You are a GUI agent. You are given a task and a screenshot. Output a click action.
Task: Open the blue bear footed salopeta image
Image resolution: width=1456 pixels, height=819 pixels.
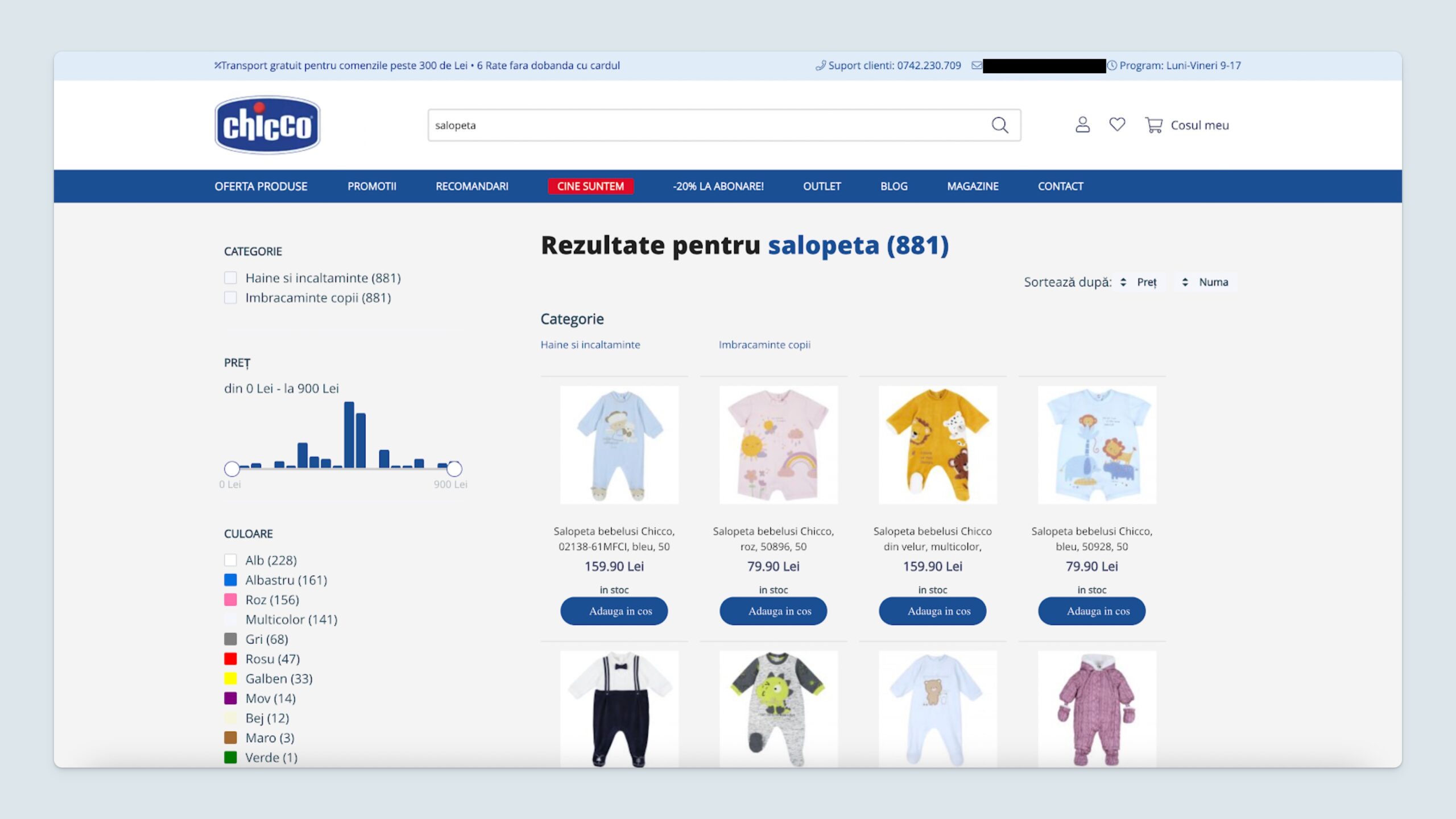(x=619, y=445)
